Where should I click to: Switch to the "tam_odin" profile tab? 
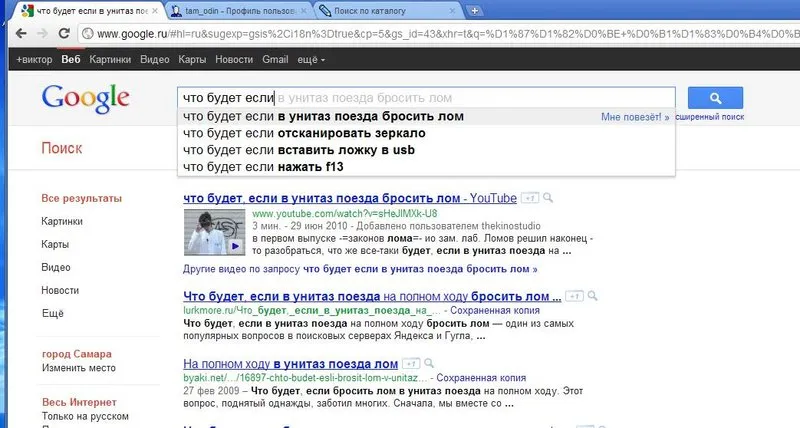click(240, 11)
